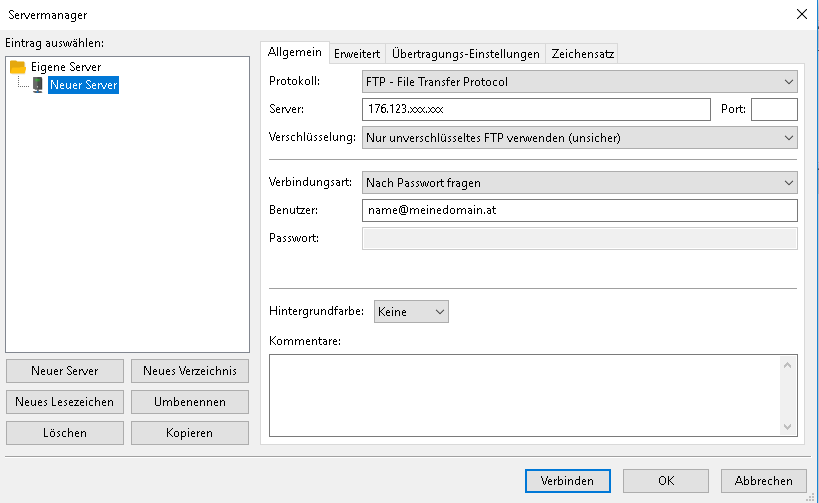819x503 pixels.
Task: Click the Benutzer username field
Action: click(579, 210)
